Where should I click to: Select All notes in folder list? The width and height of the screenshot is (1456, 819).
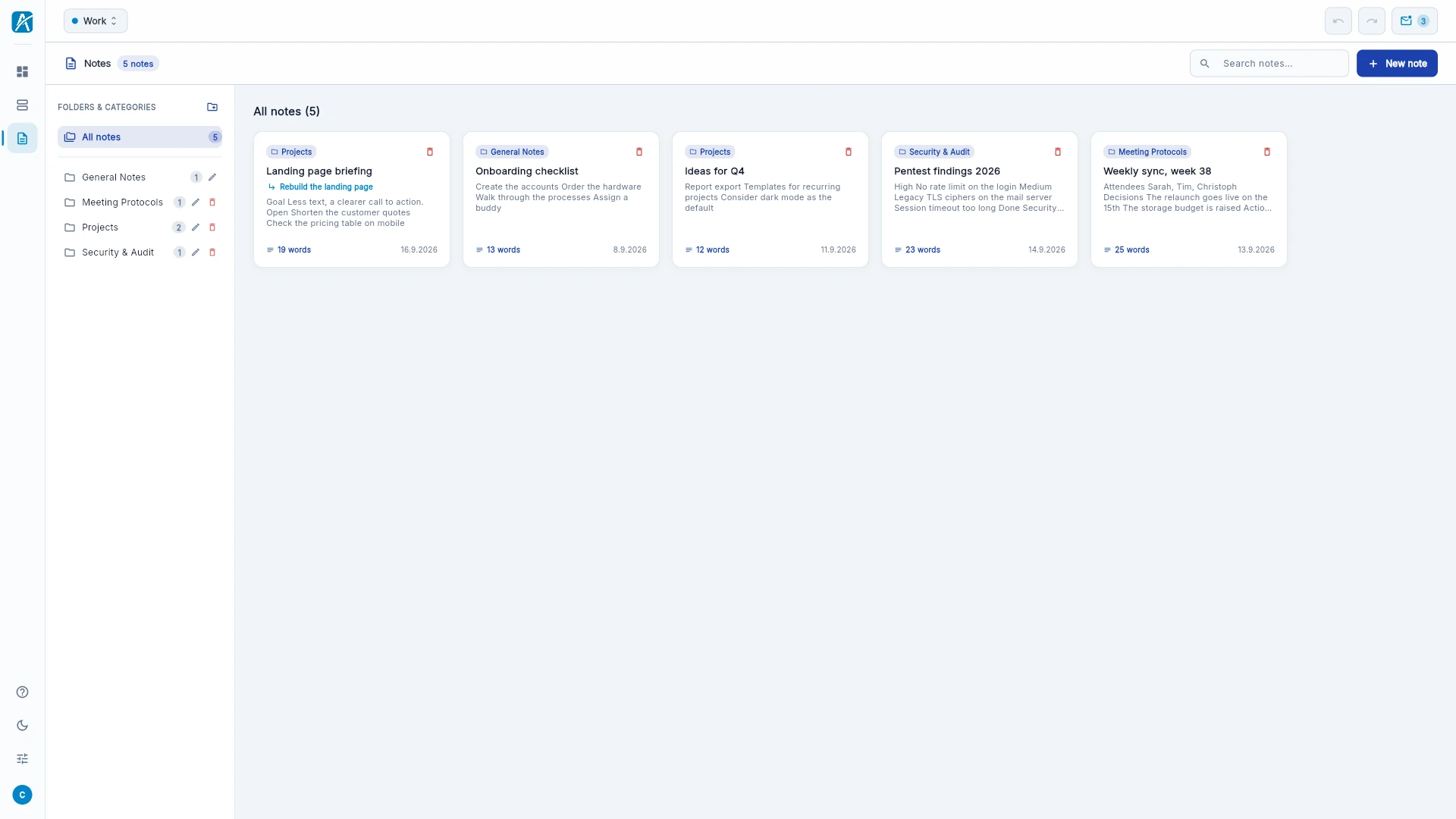140,137
